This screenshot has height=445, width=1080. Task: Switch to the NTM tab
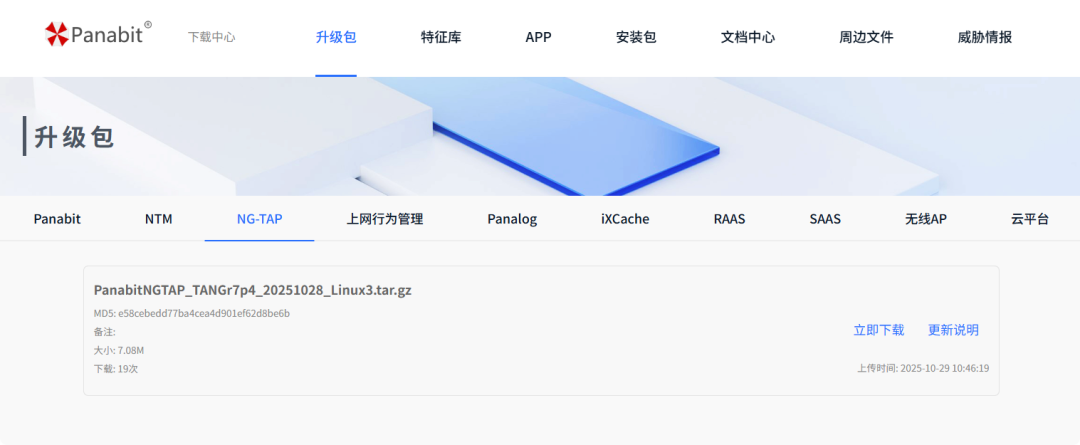coord(158,219)
